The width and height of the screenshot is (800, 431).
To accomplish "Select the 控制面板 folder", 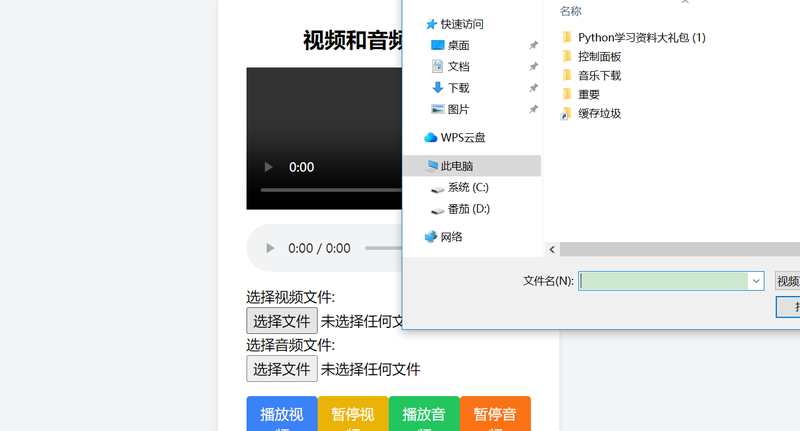I will point(599,57).
